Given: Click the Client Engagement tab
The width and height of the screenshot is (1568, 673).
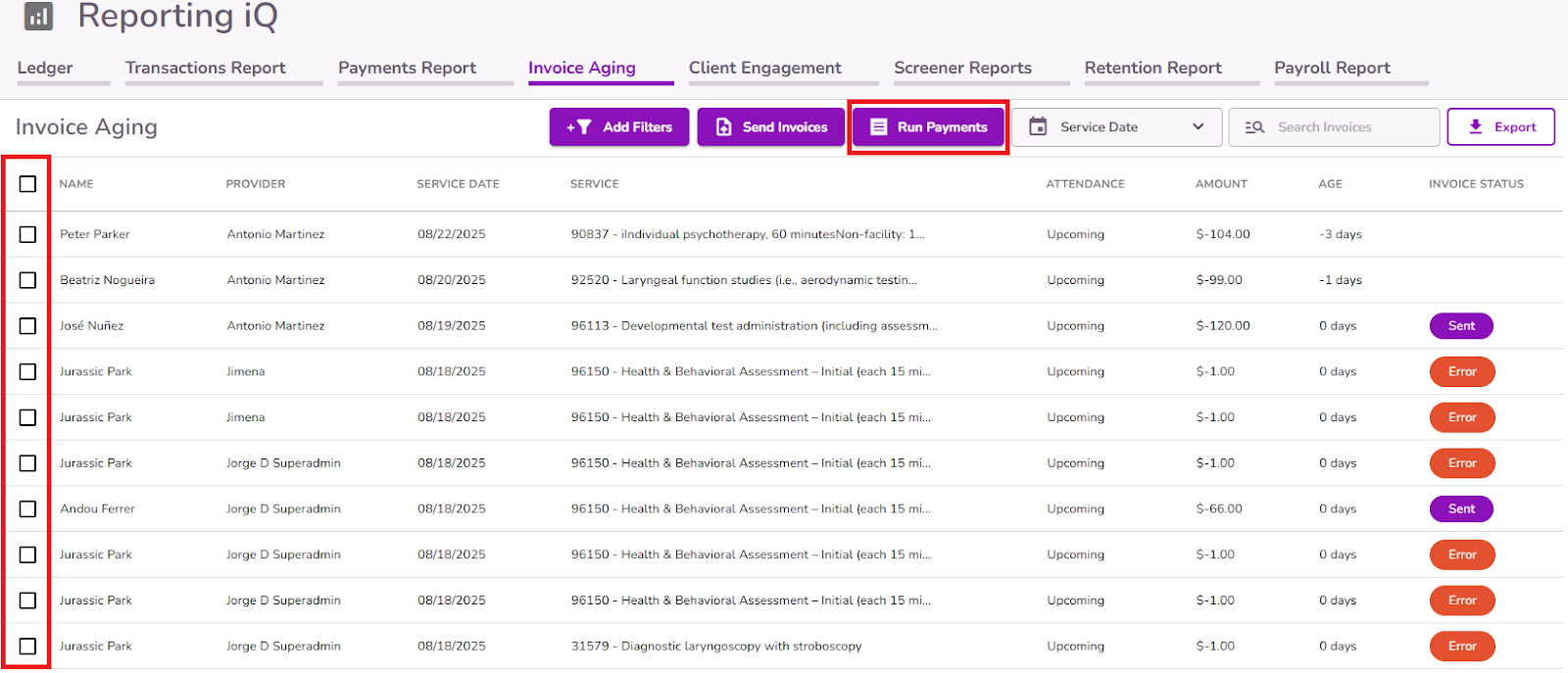Looking at the screenshot, I should [765, 68].
